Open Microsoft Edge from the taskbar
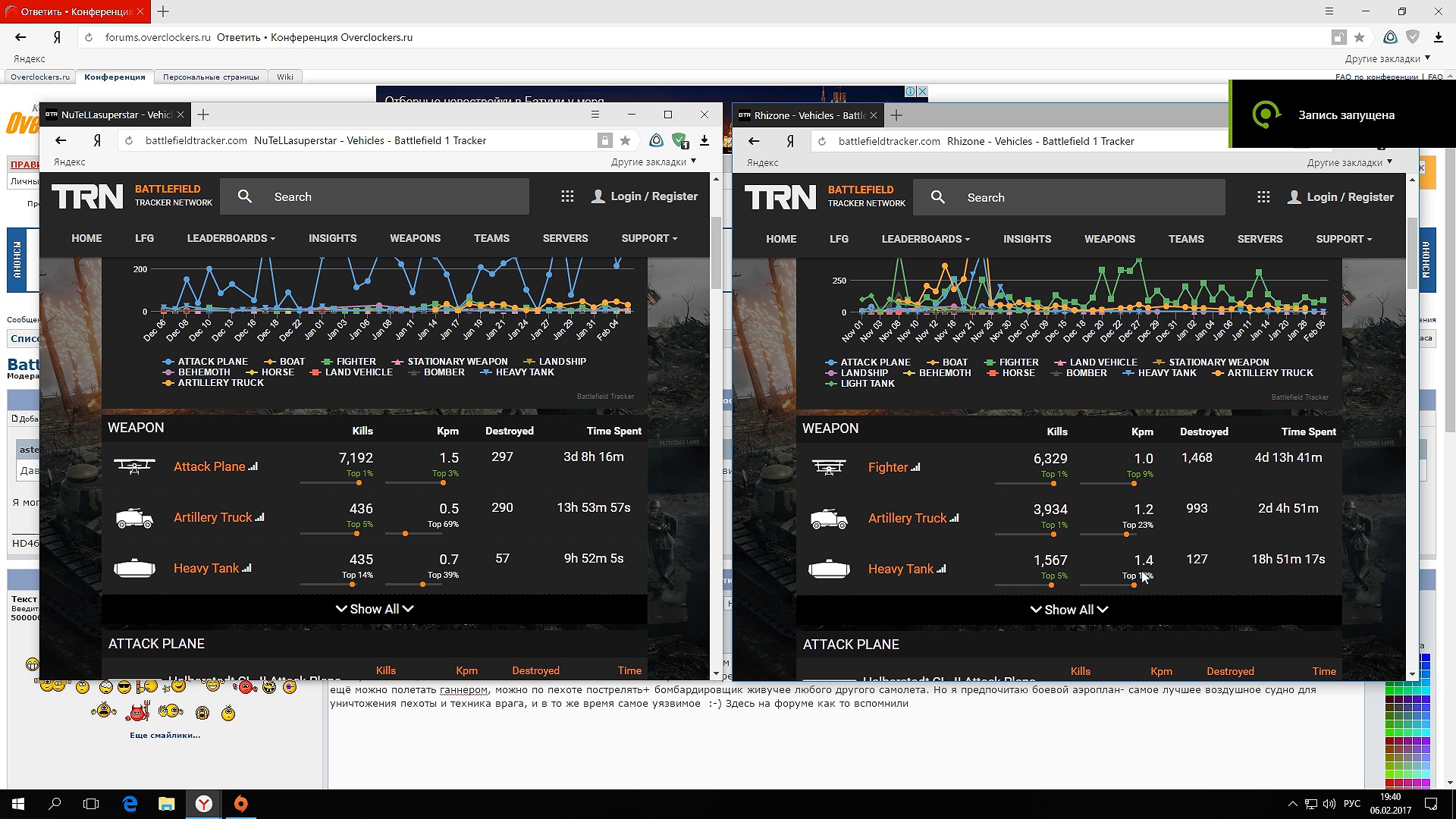The image size is (1456, 819). click(130, 804)
